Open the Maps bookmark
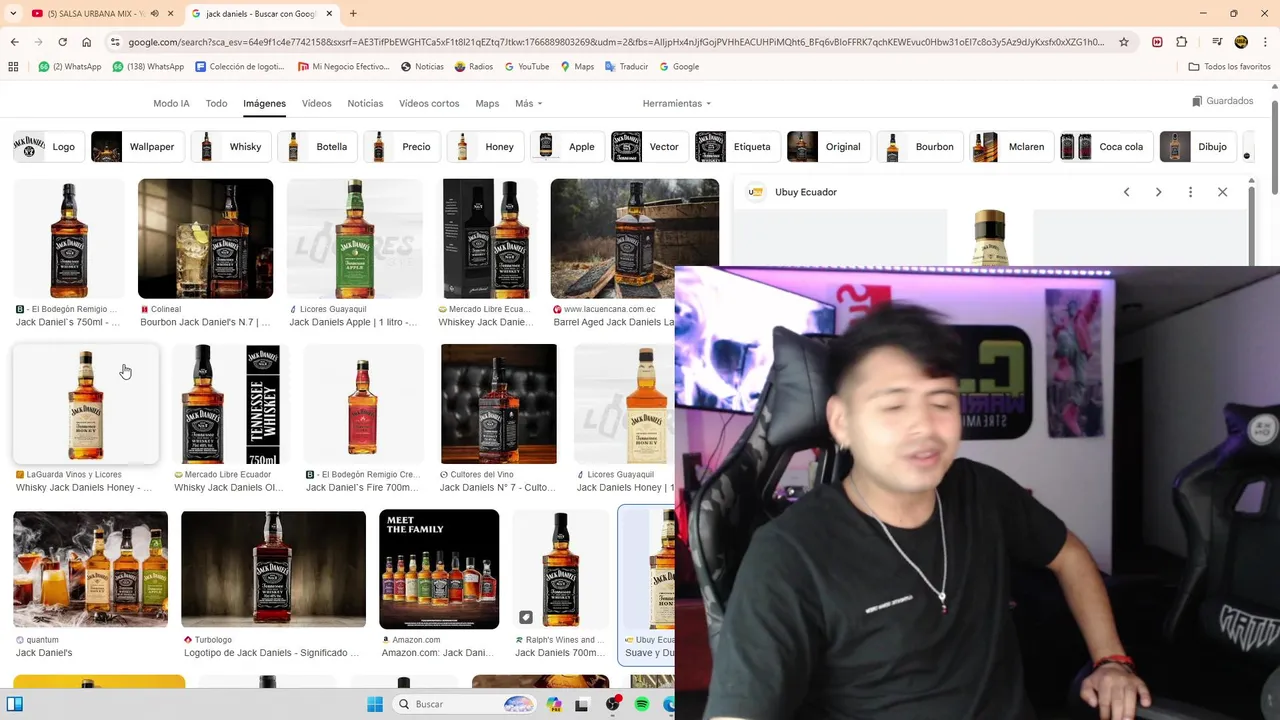The image size is (1280, 720). 577,67
